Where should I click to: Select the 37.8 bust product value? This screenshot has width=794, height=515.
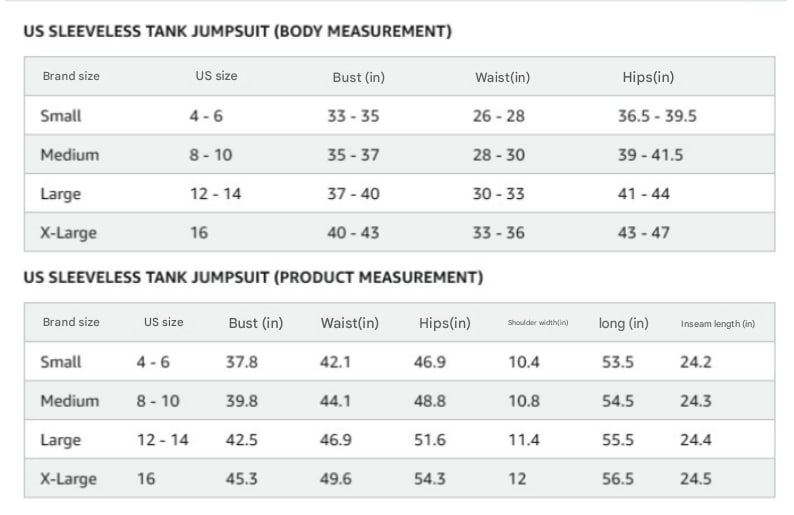click(242, 362)
